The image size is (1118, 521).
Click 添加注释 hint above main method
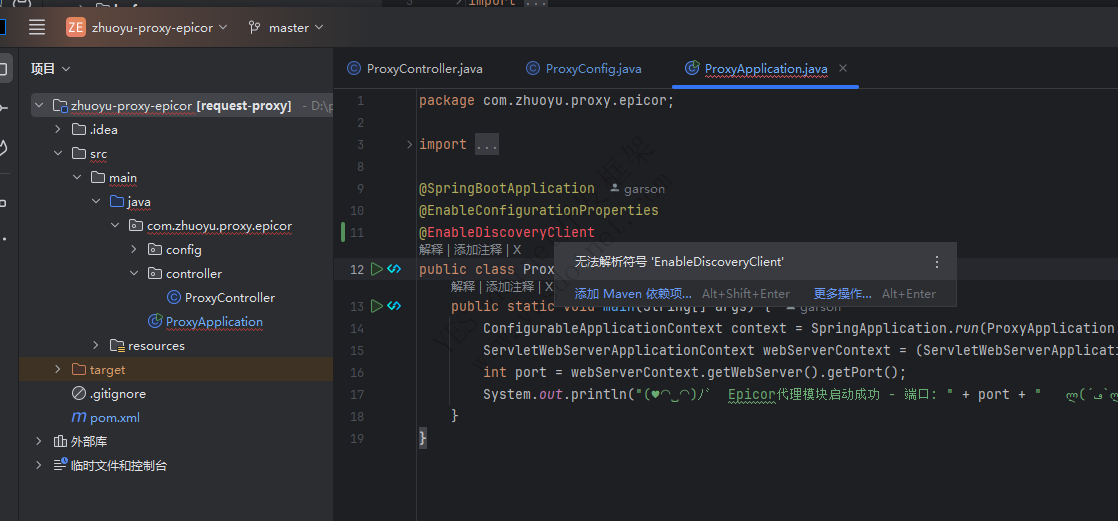click(510, 287)
